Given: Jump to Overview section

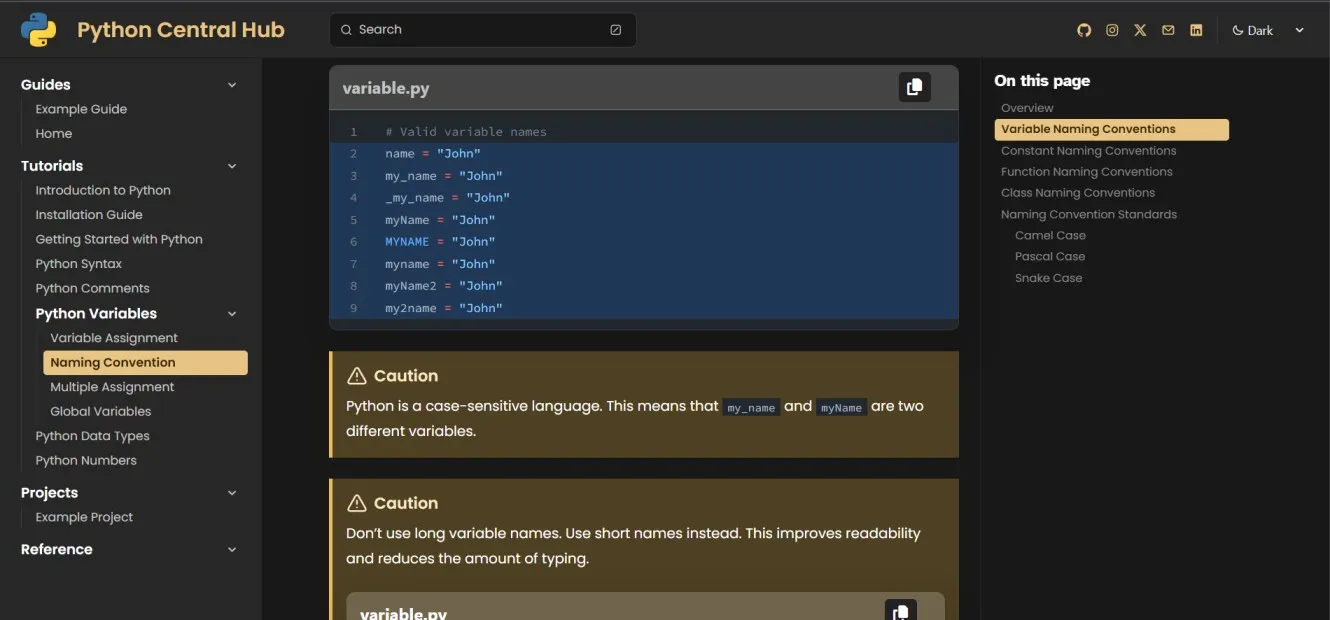Looking at the screenshot, I should pos(1027,108).
